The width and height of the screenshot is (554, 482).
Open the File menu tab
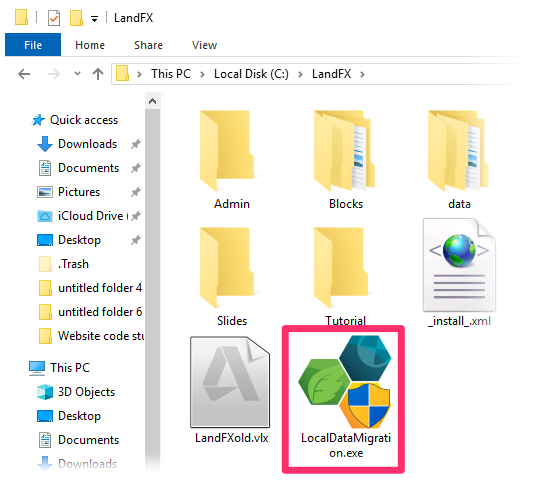[33, 45]
